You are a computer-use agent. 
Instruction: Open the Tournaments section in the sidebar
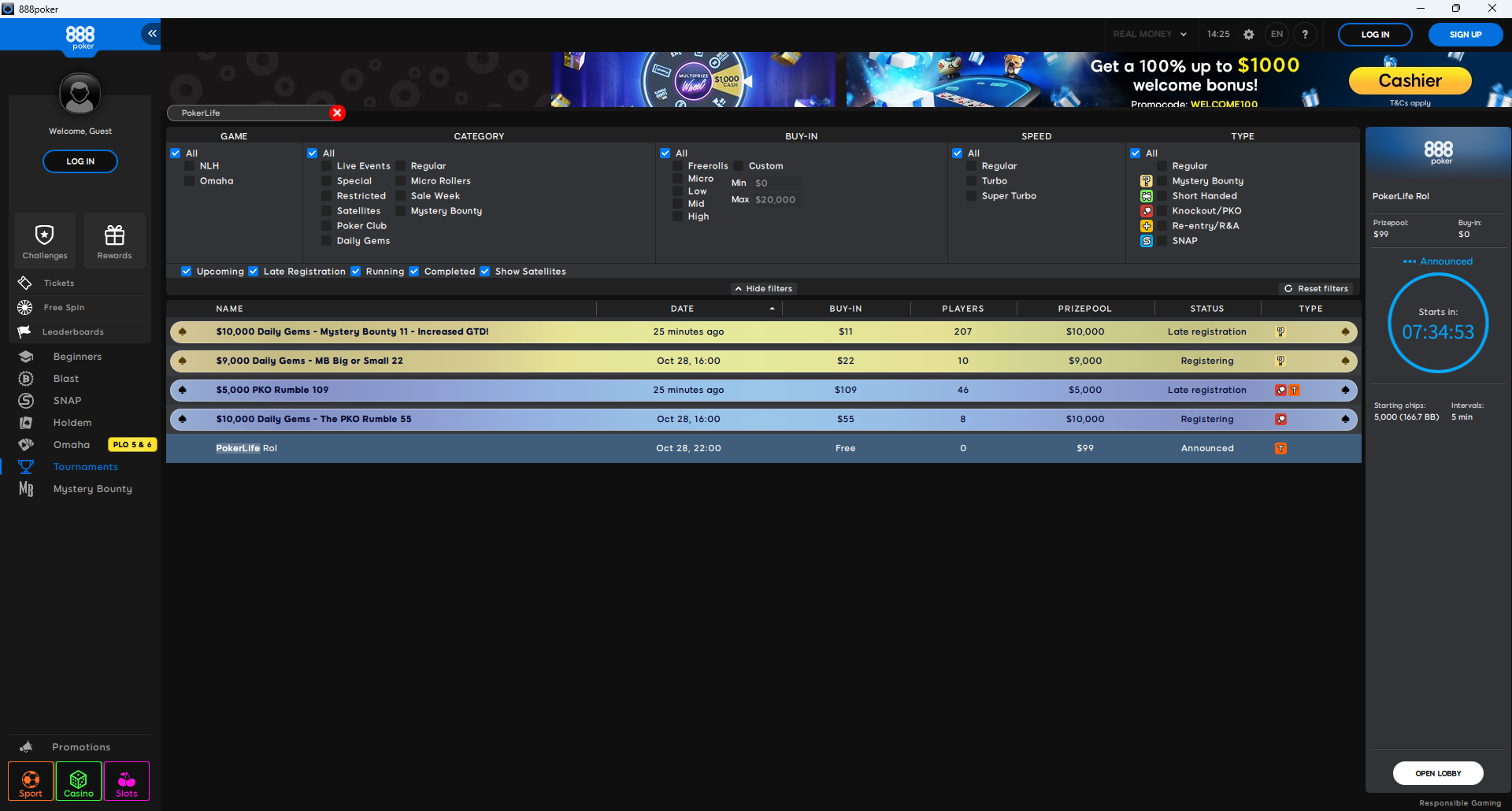coord(85,466)
